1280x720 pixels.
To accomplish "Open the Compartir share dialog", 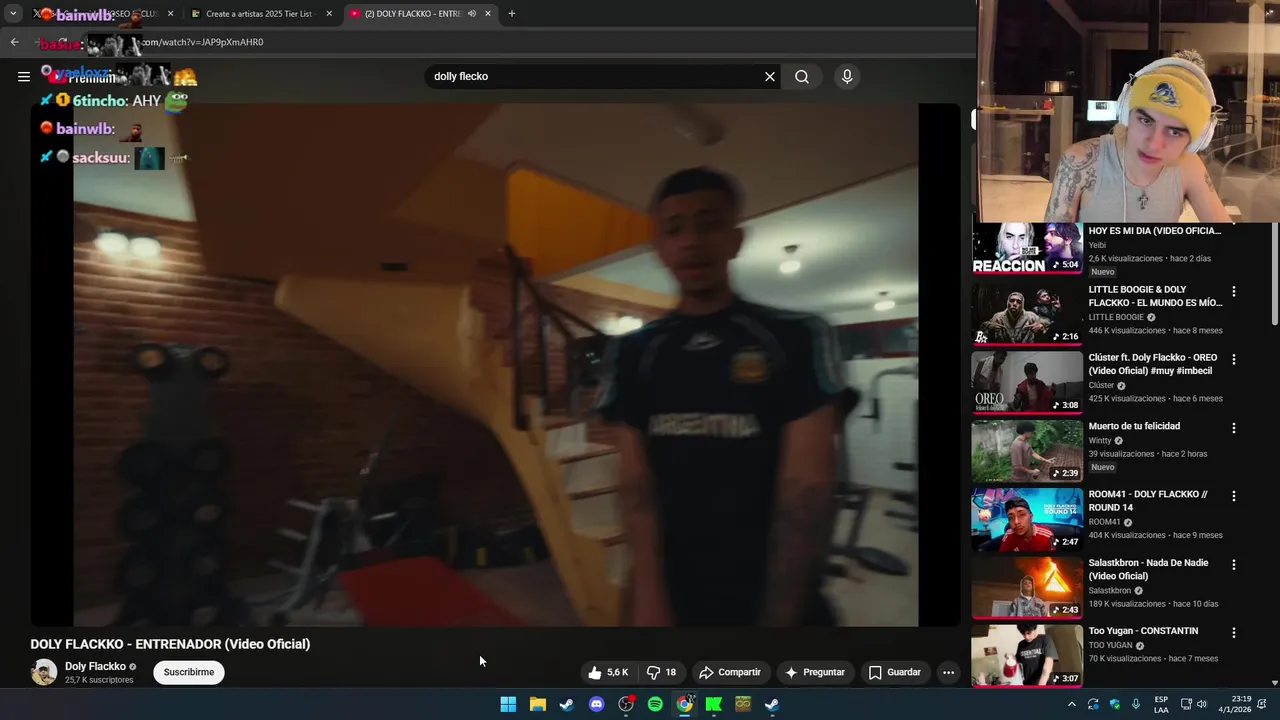I will coord(730,672).
